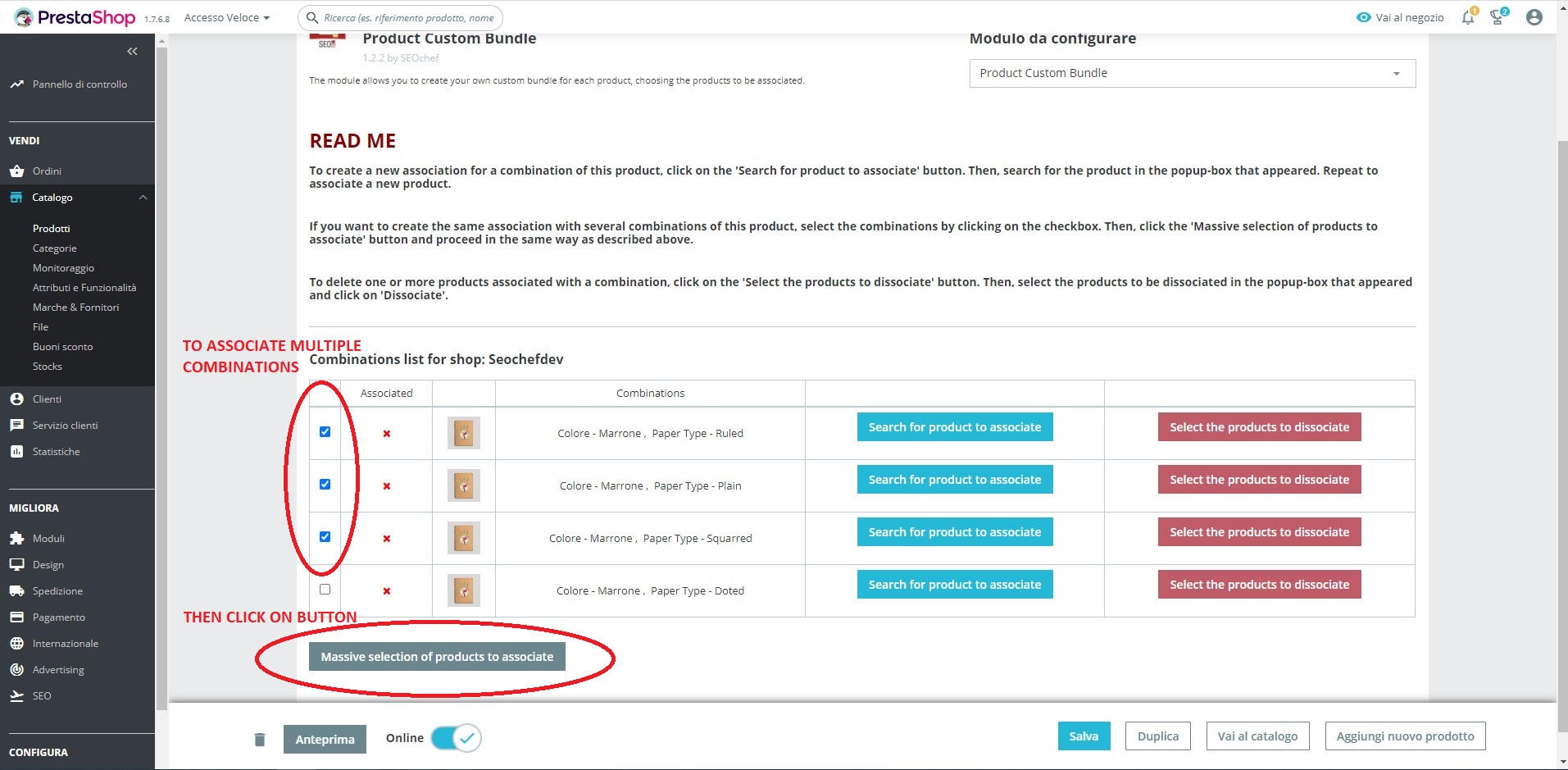Uncheck the Paper Type - Squarred combination checkbox
Image resolution: width=1568 pixels, height=770 pixels.
click(x=325, y=537)
